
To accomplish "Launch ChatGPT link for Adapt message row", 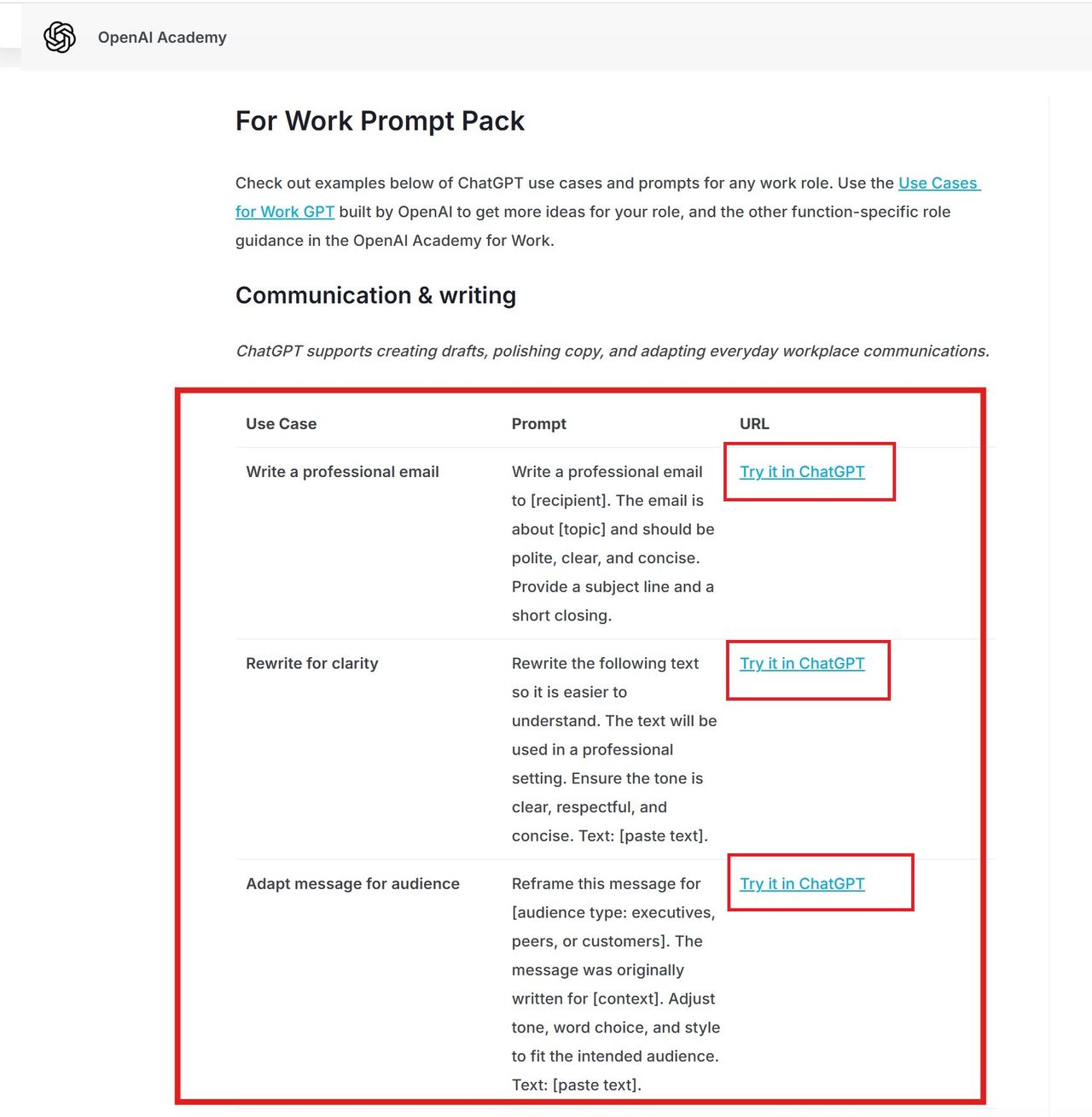I will coord(802,884).
